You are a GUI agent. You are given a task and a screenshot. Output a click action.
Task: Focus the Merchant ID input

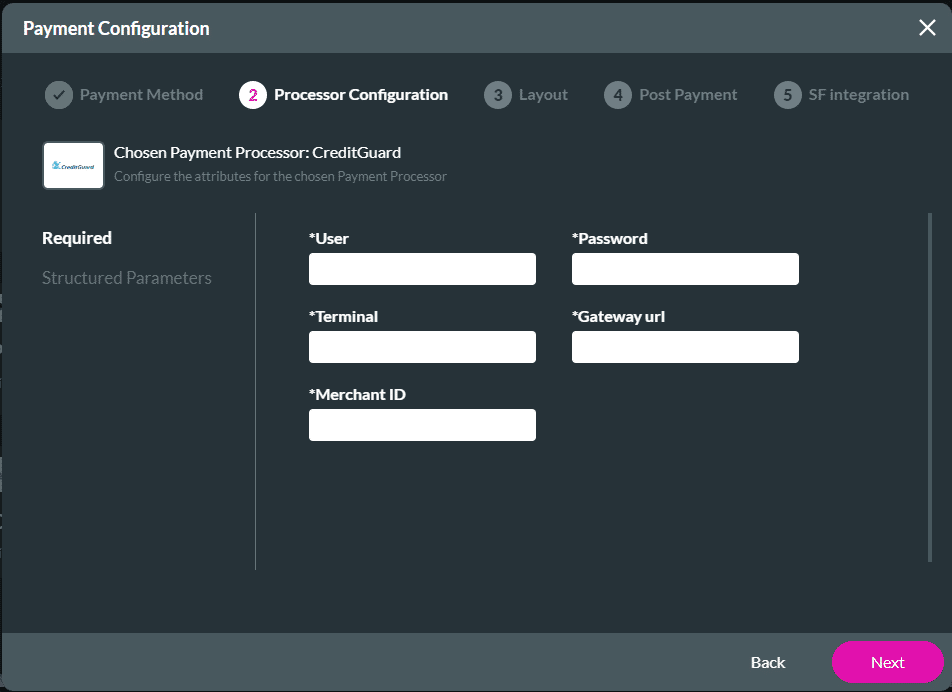click(x=421, y=425)
